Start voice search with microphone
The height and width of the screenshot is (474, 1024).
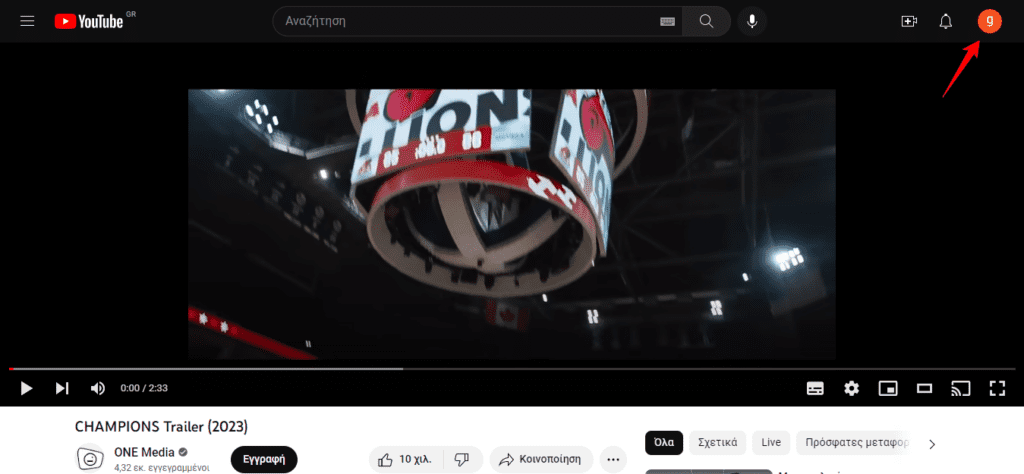tap(752, 21)
